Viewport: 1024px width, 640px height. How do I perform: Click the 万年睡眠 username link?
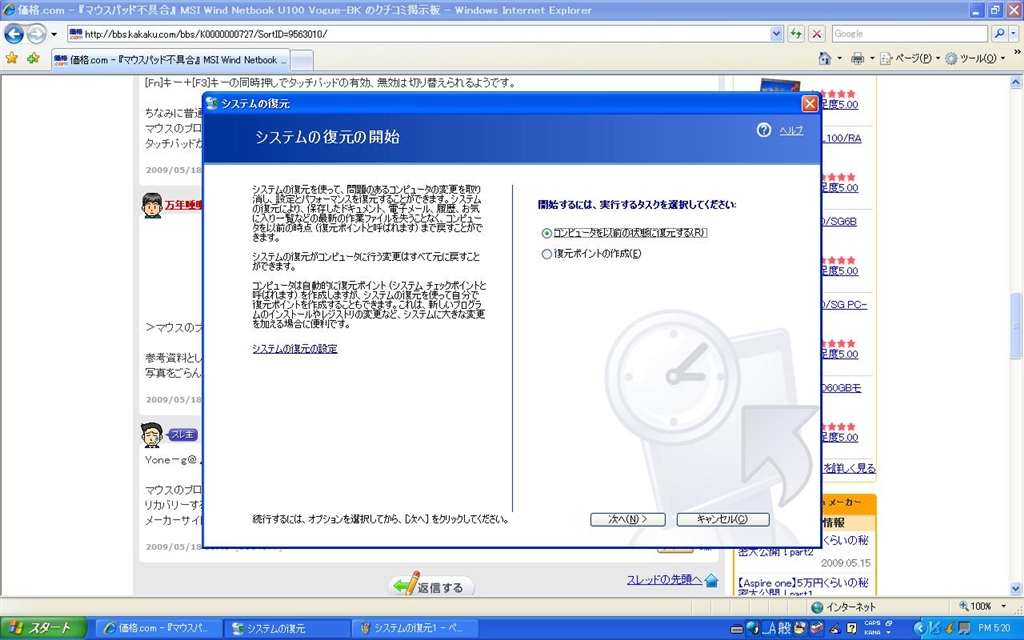pos(184,205)
